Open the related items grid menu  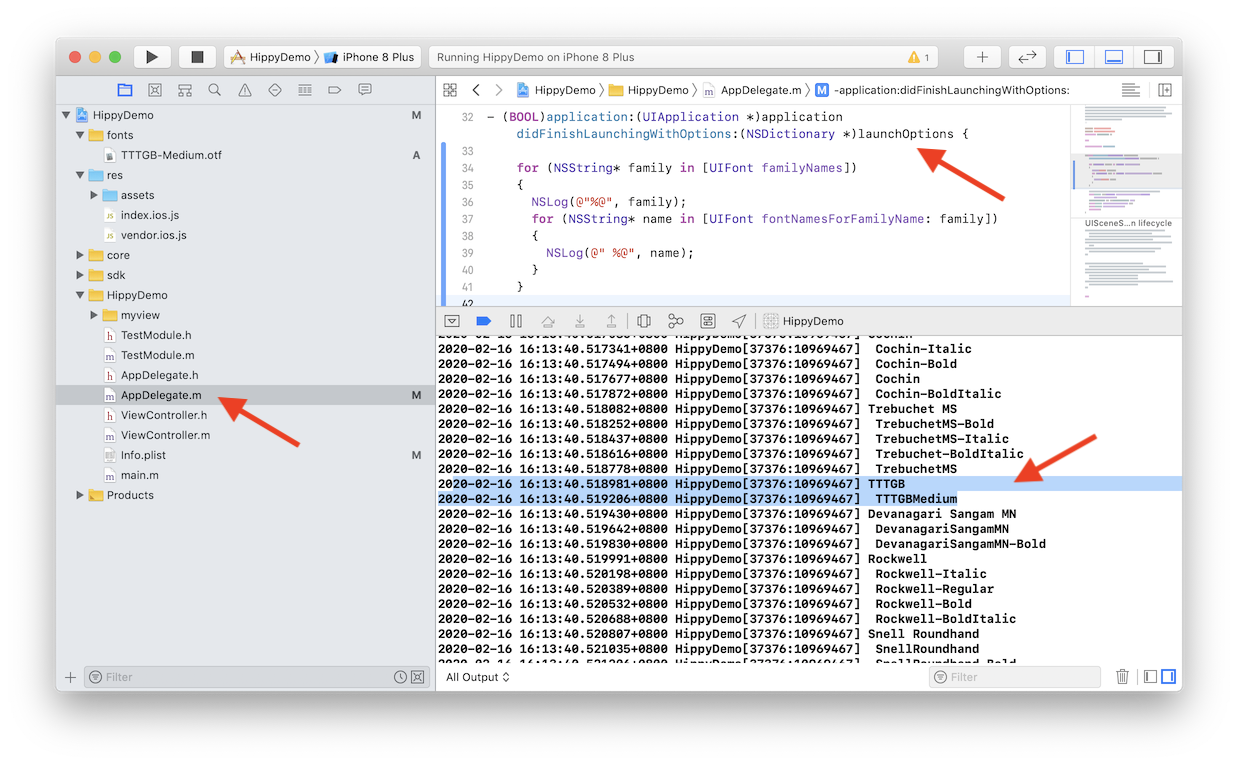coord(450,90)
